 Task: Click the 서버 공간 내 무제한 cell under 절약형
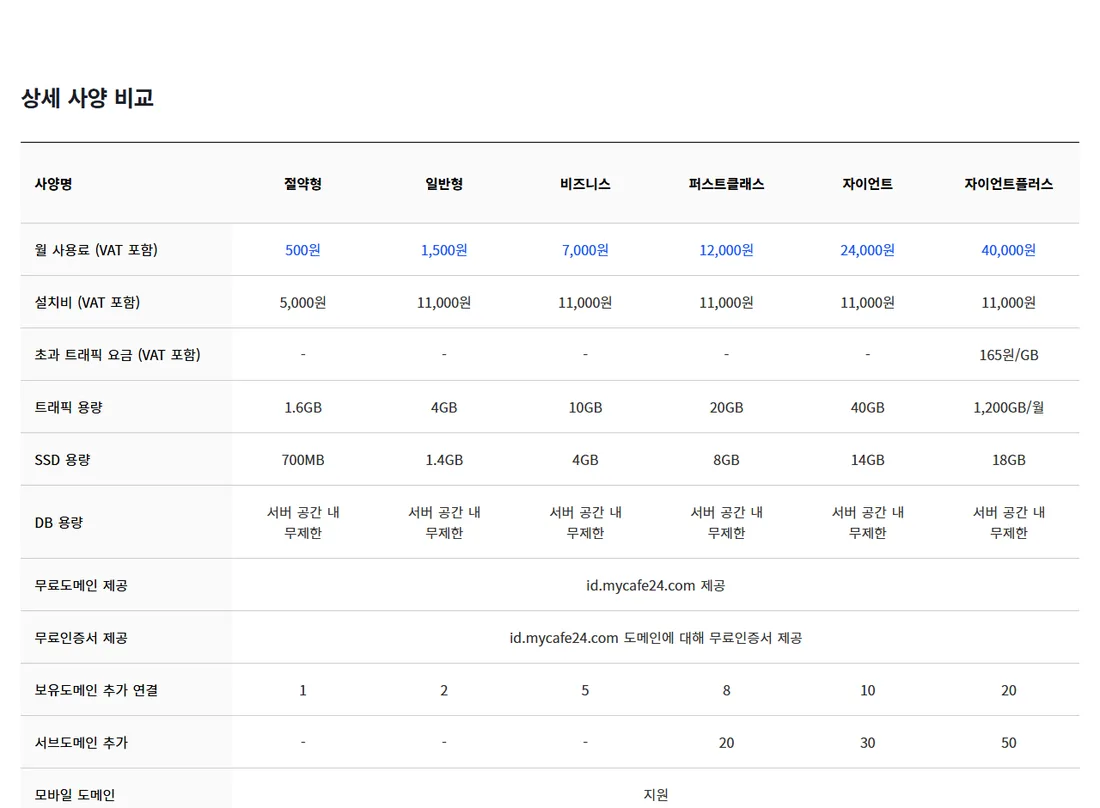click(x=302, y=523)
